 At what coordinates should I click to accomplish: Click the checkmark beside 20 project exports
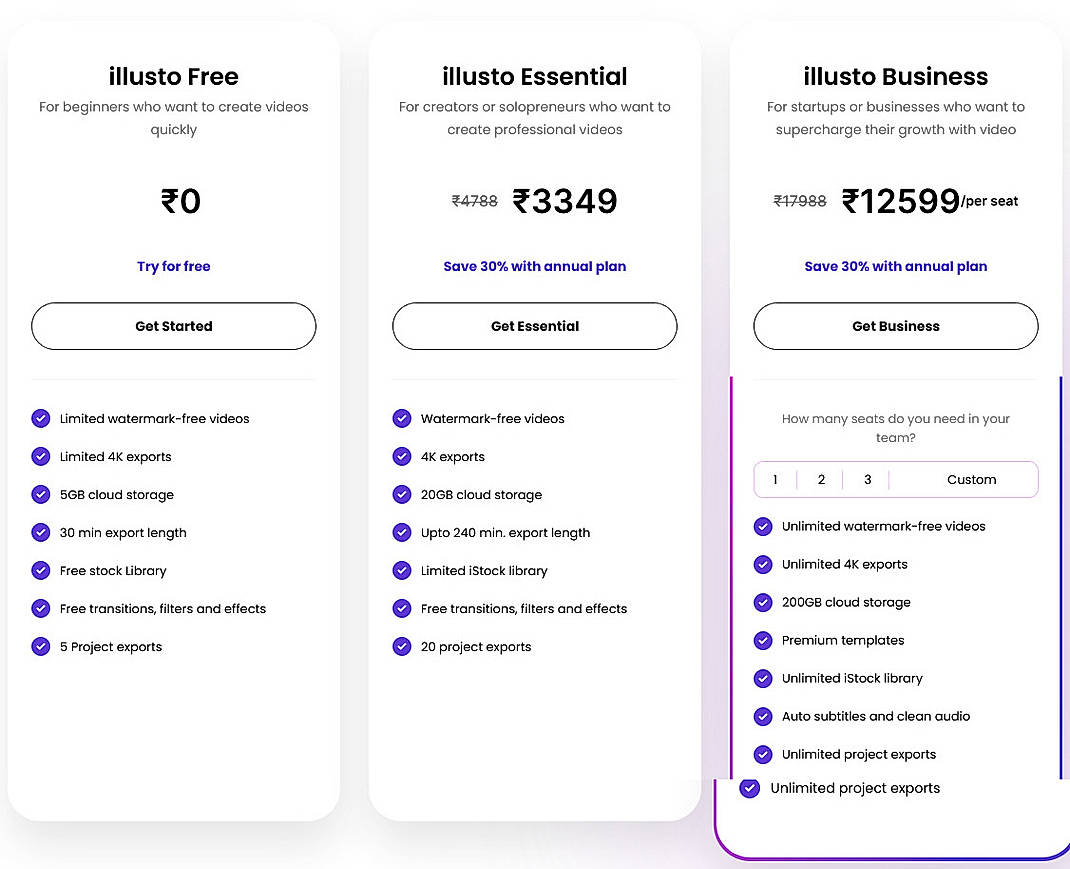(402, 646)
